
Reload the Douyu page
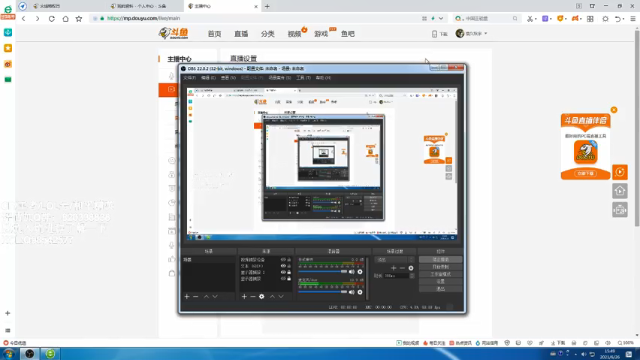(51, 19)
